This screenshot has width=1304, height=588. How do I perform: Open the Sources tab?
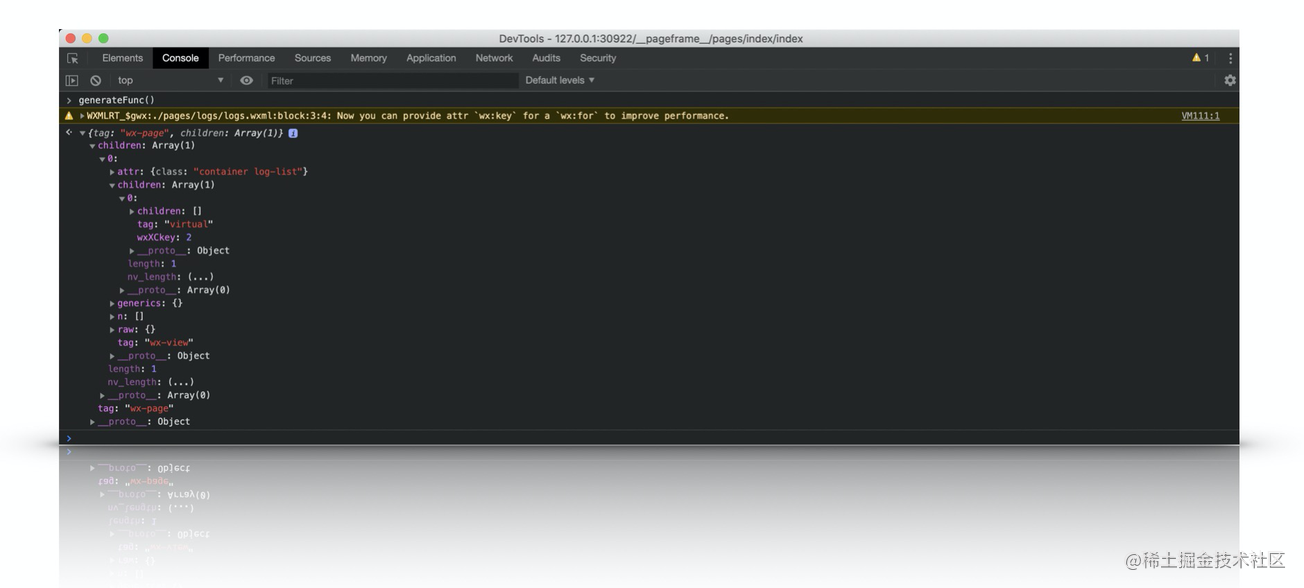coord(312,58)
